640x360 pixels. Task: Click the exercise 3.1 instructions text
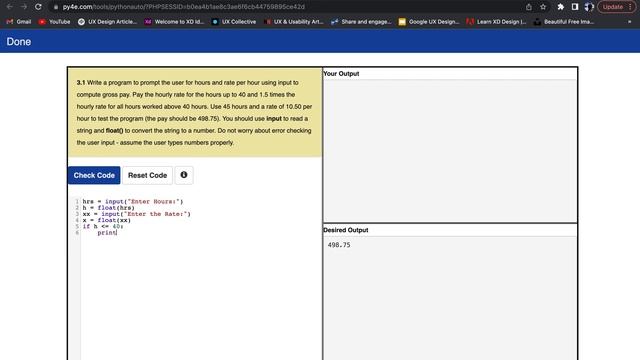195,113
